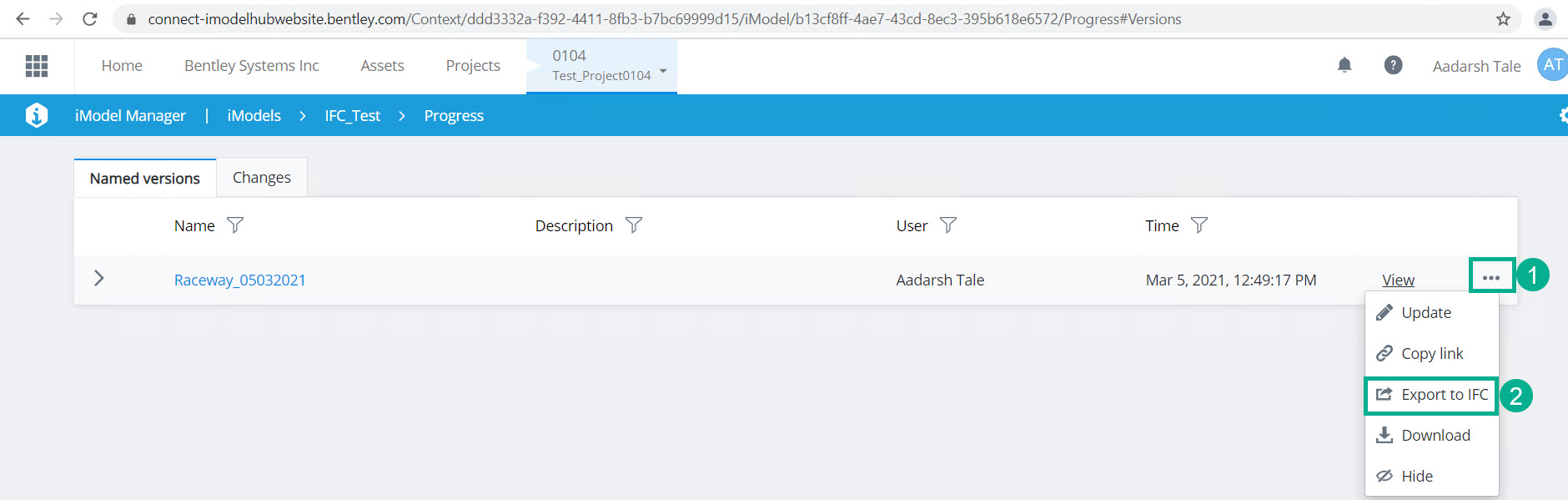Bookmark this page with star icon

pos(1503,18)
